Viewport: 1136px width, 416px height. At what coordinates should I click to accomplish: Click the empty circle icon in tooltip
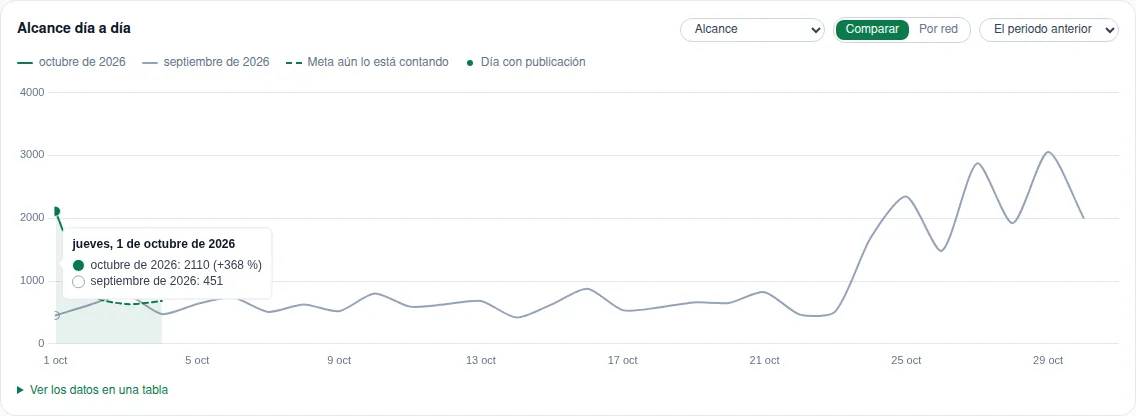pyautogui.click(x=78, y=281)
